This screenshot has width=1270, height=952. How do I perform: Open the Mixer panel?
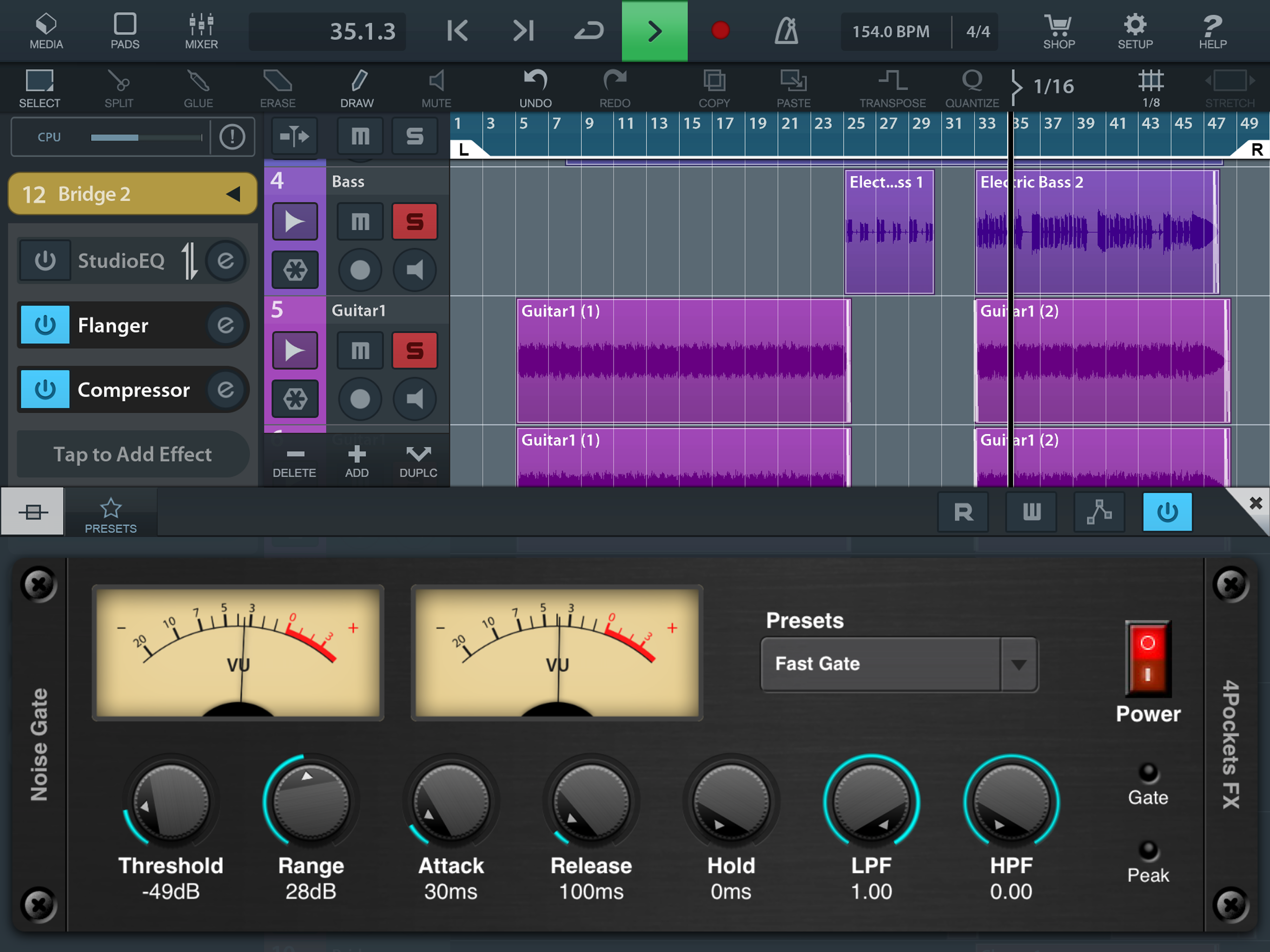tap(201, 31)
